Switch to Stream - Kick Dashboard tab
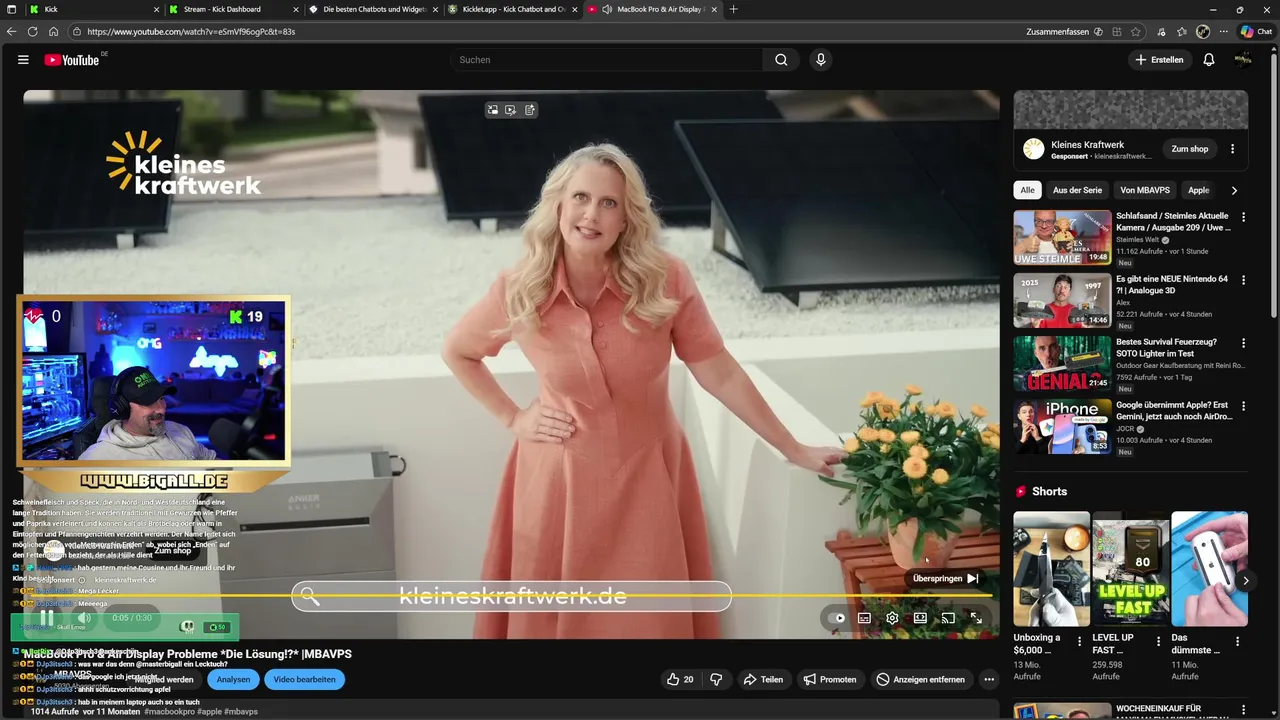 click(x=232, y=9)
